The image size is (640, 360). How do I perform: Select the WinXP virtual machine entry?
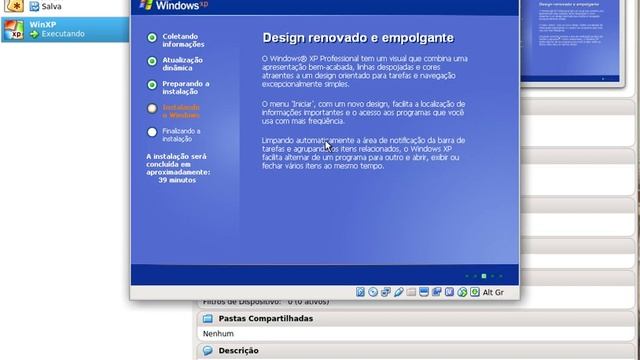(x=65, y=29)
